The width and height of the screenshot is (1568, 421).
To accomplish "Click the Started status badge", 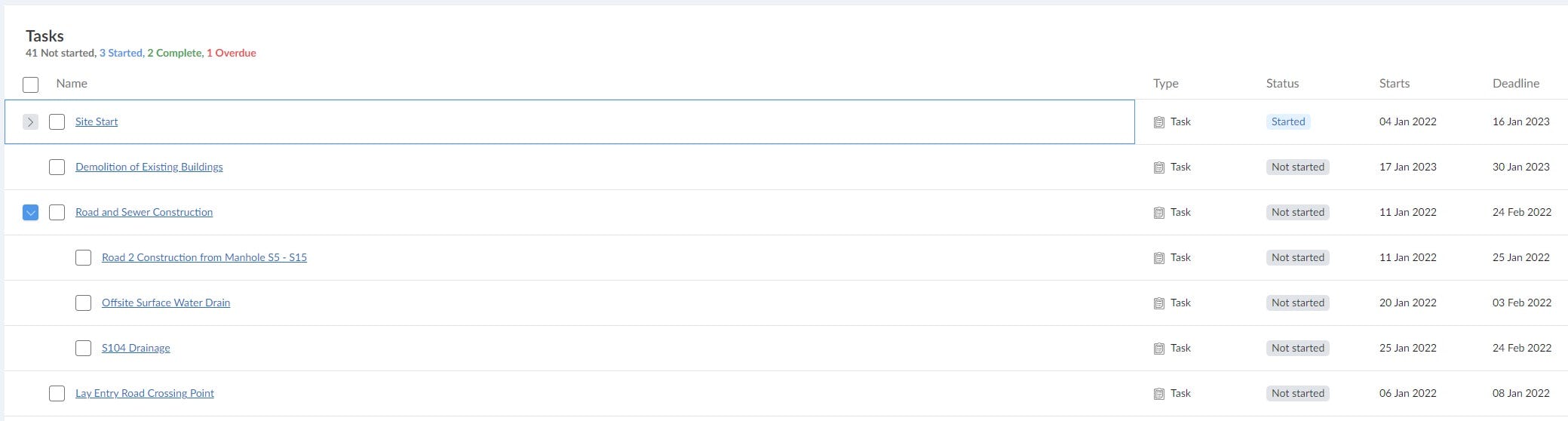I will (x=1287, y=121).
